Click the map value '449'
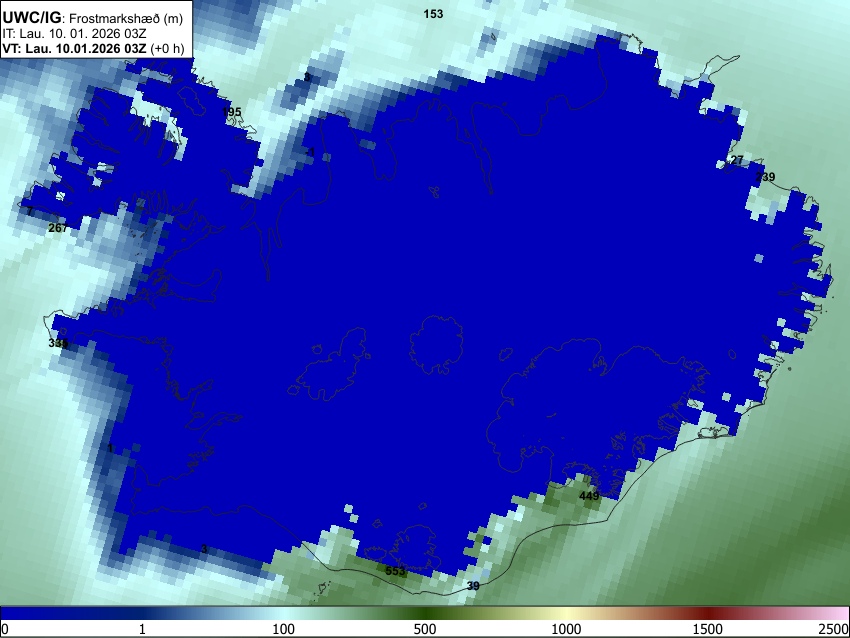850x638 pixels. [589, 496]
